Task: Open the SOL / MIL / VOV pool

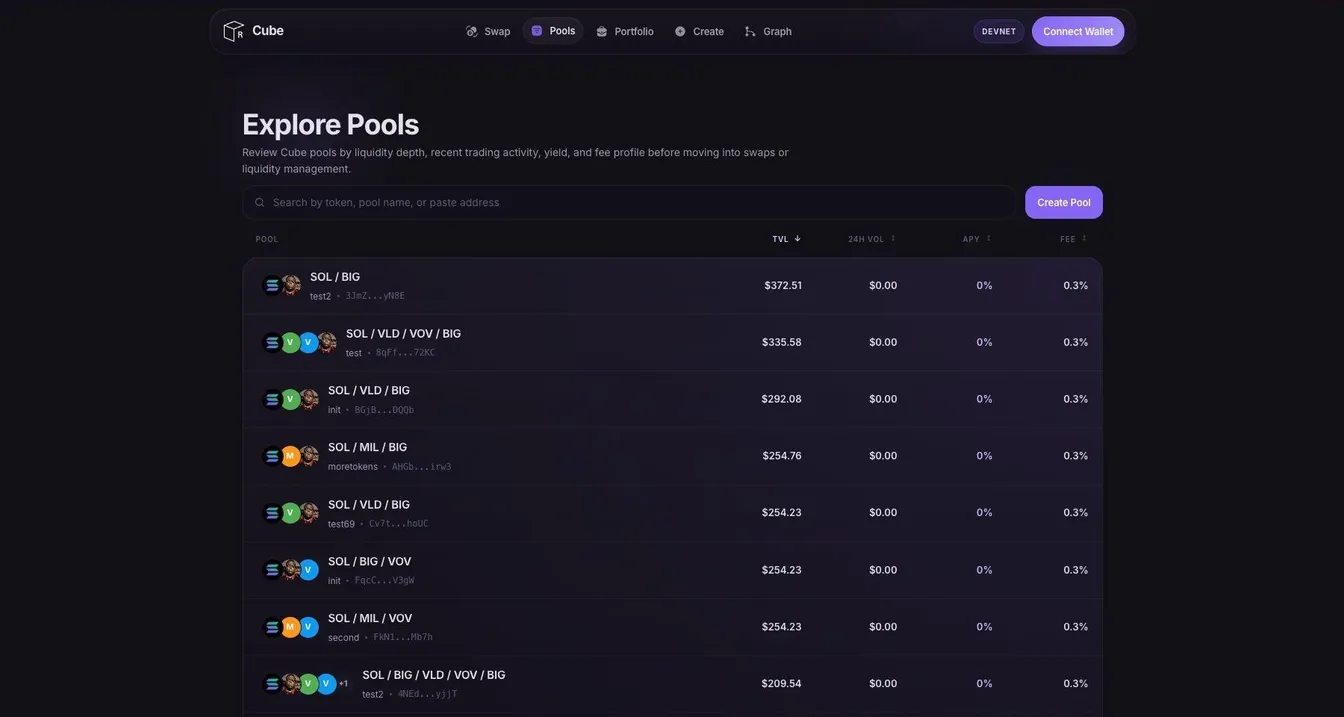Action: click(x=672, y=628)
